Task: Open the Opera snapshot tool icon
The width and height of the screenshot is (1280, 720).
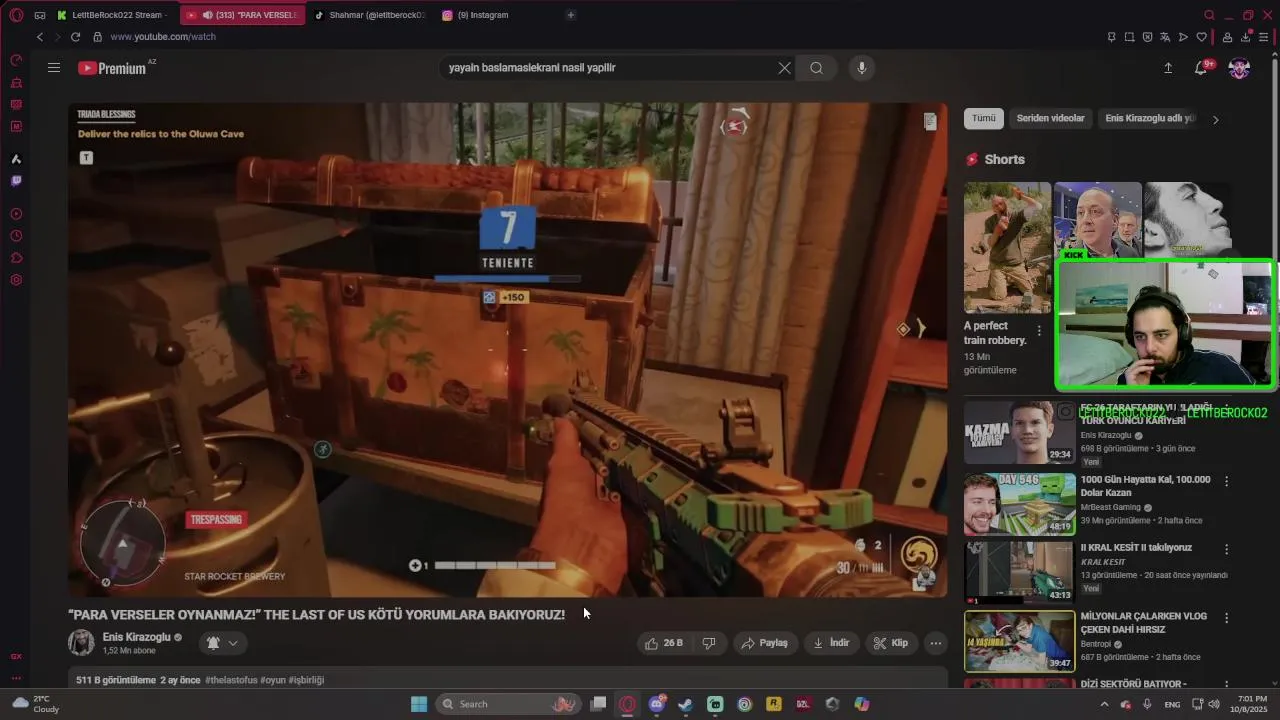Action: tap(1129, 37)
